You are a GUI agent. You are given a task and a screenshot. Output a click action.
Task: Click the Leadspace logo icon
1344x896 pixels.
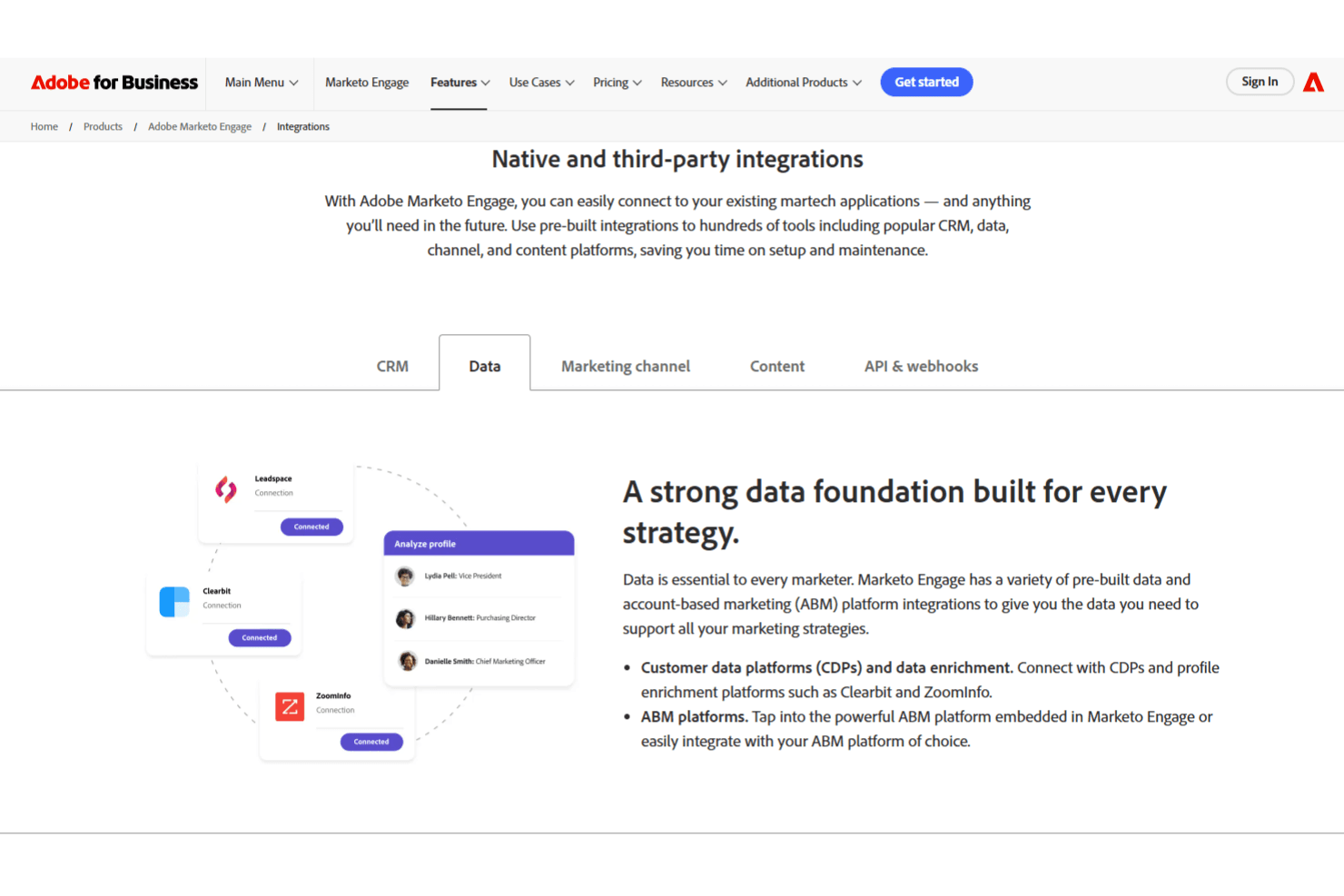point(226,488)
